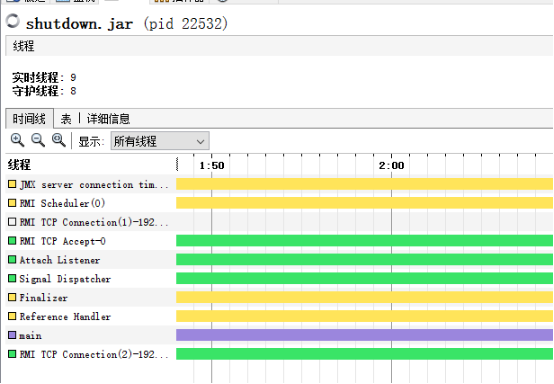Screen dimensions: 554x384
Task: Click yellow state square beside Reference Handler
Action: pyautogui.click(x=12, y=316)
